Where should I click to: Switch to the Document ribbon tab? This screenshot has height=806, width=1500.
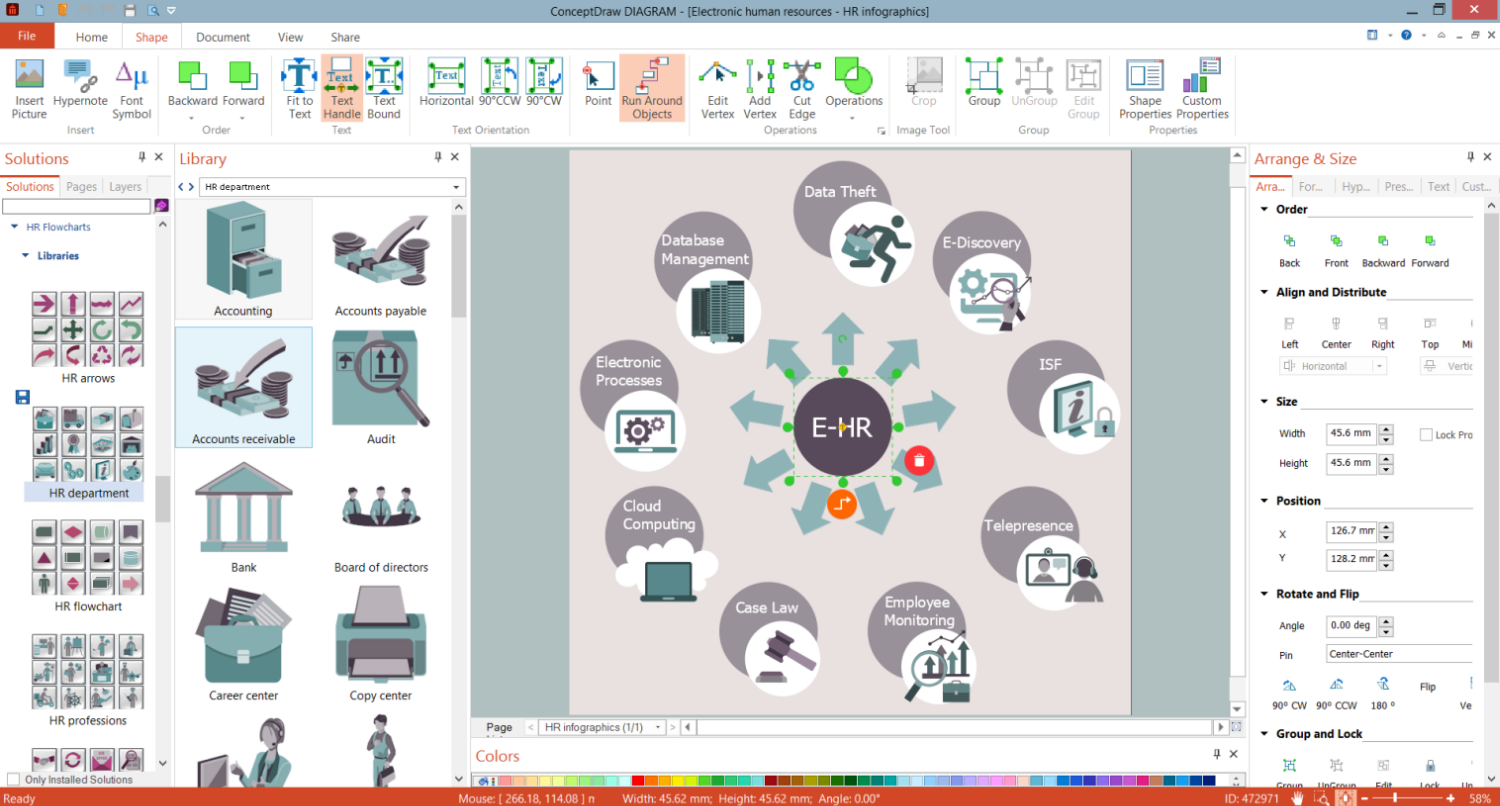223,37
